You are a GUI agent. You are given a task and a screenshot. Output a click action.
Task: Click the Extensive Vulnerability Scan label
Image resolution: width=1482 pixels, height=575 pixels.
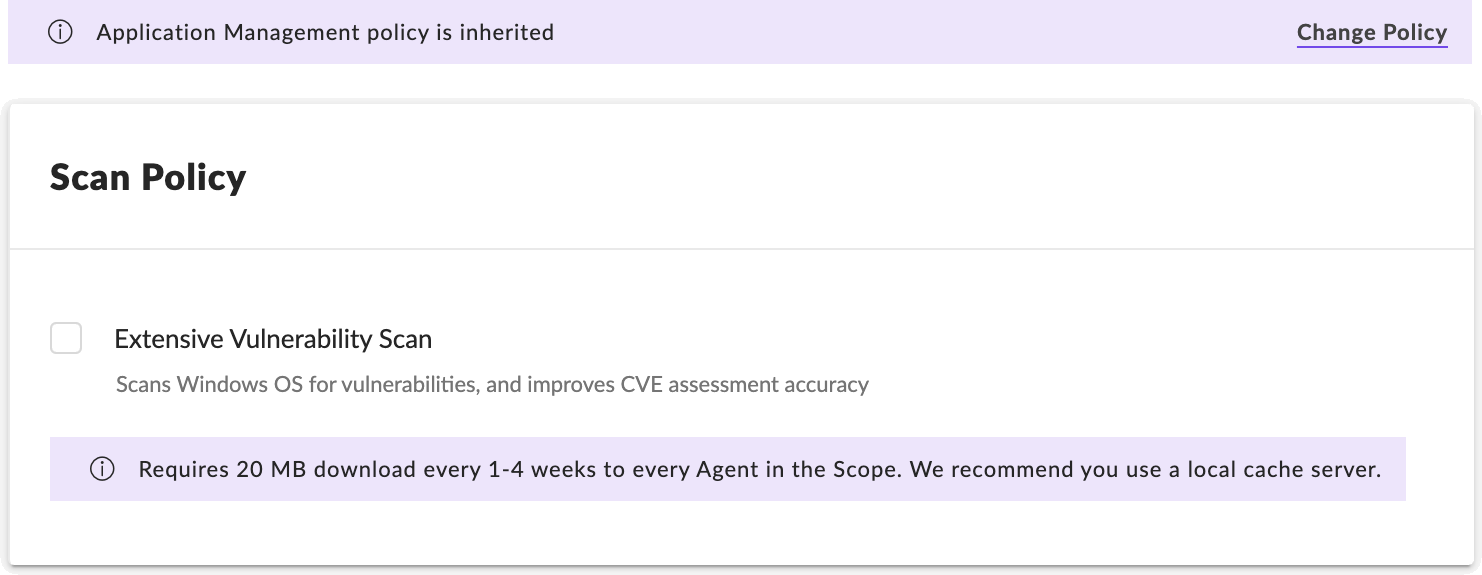(x=273, y=339)
